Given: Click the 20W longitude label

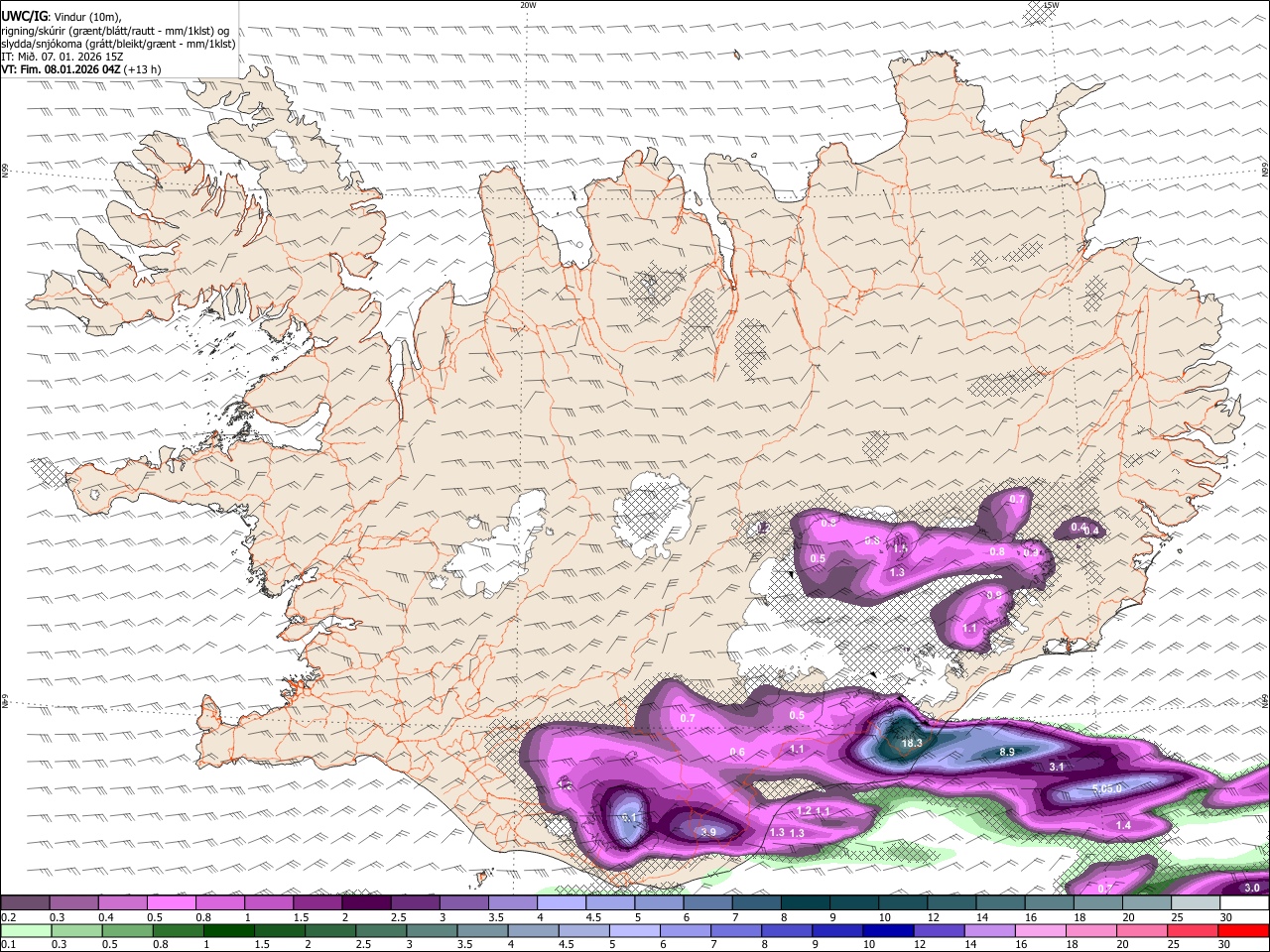Looking at the screenshot, I should click(528, 5).
